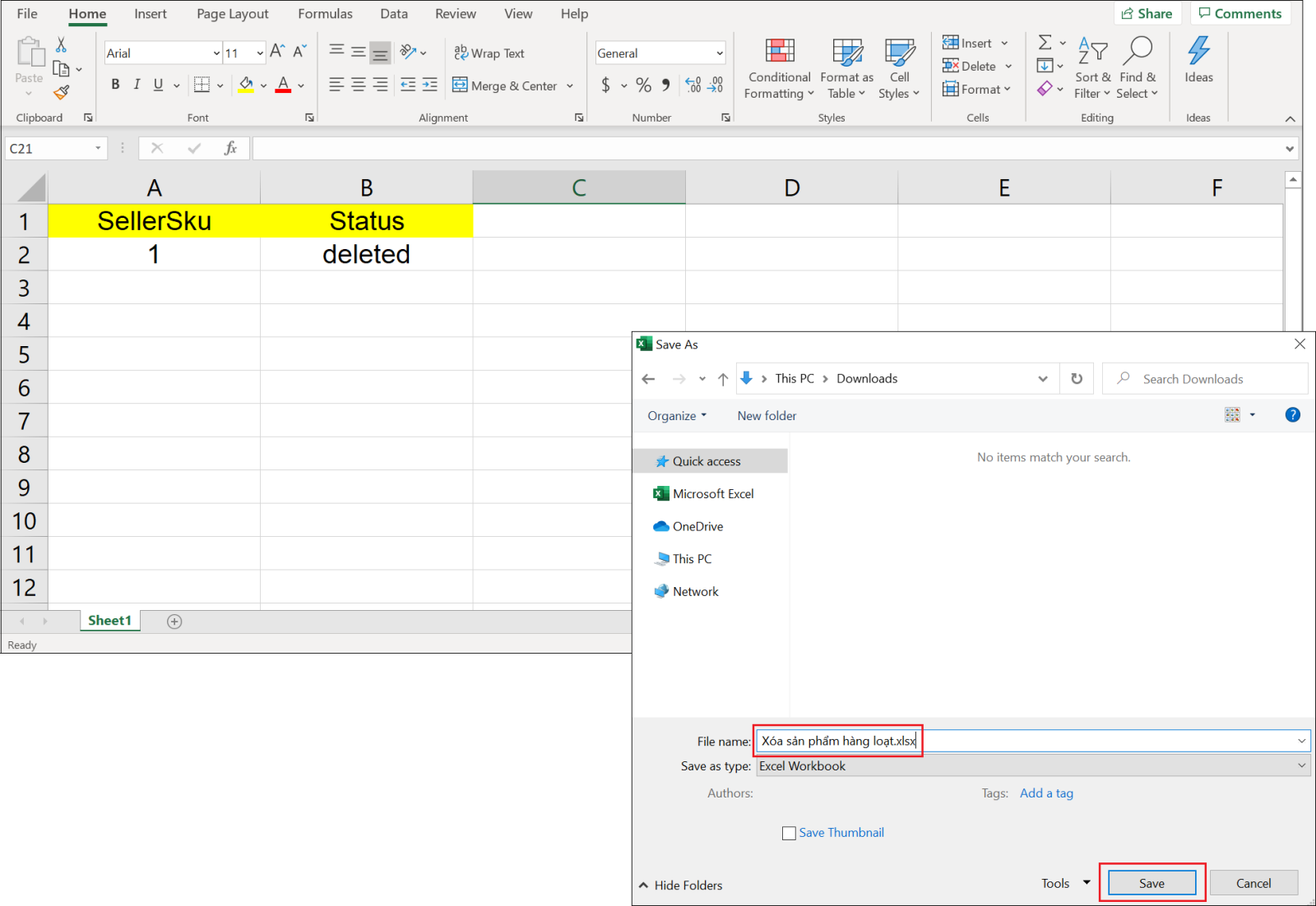This screenshot has width=1316, height=906.
Task: Add a new sheet with plus icon
Action: pos(174,622)
